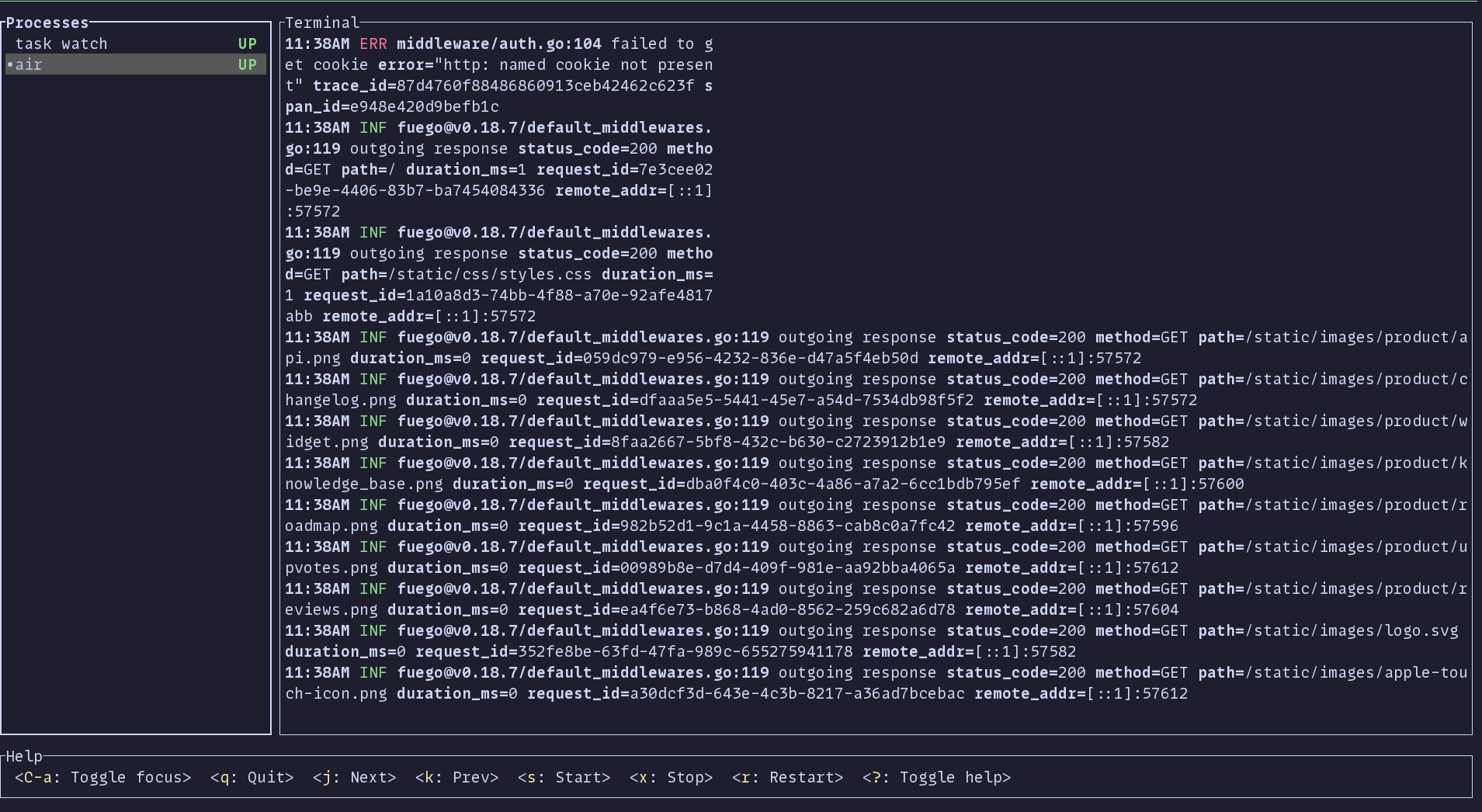Click the 'q: Quit' help shortcut
Image resolution: width=1482 pixels, height=812 pixels.
pyautogui.click(x=252, y=778)
